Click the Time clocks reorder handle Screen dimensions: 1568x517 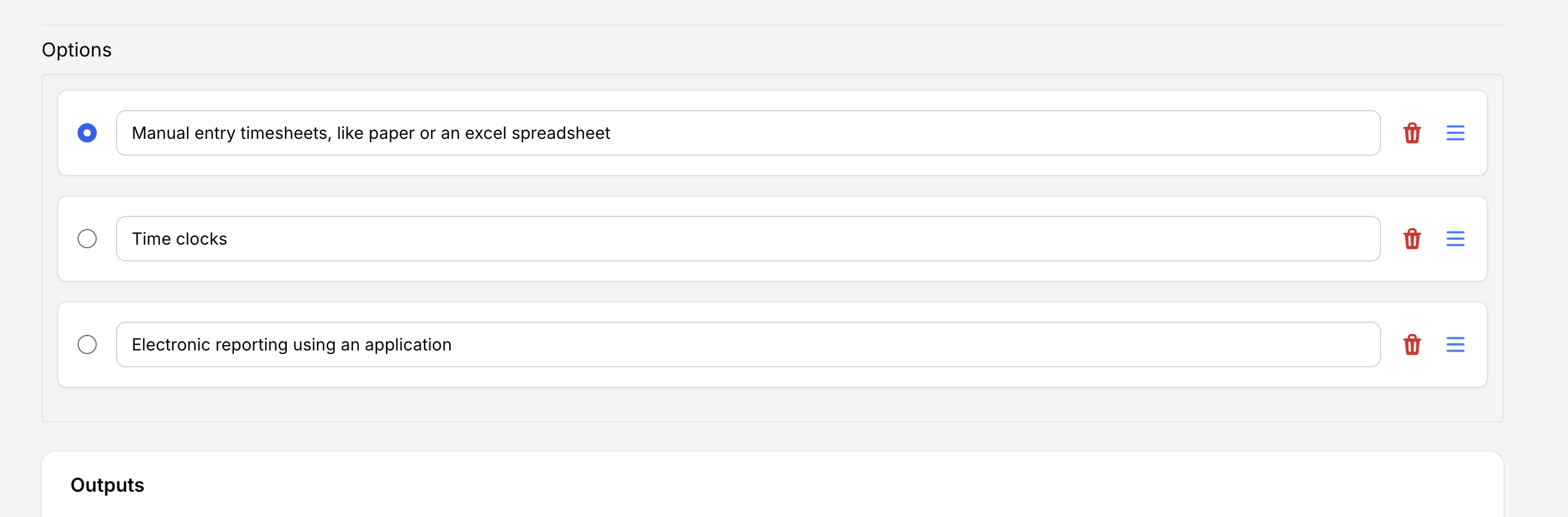pos(1455,239)
